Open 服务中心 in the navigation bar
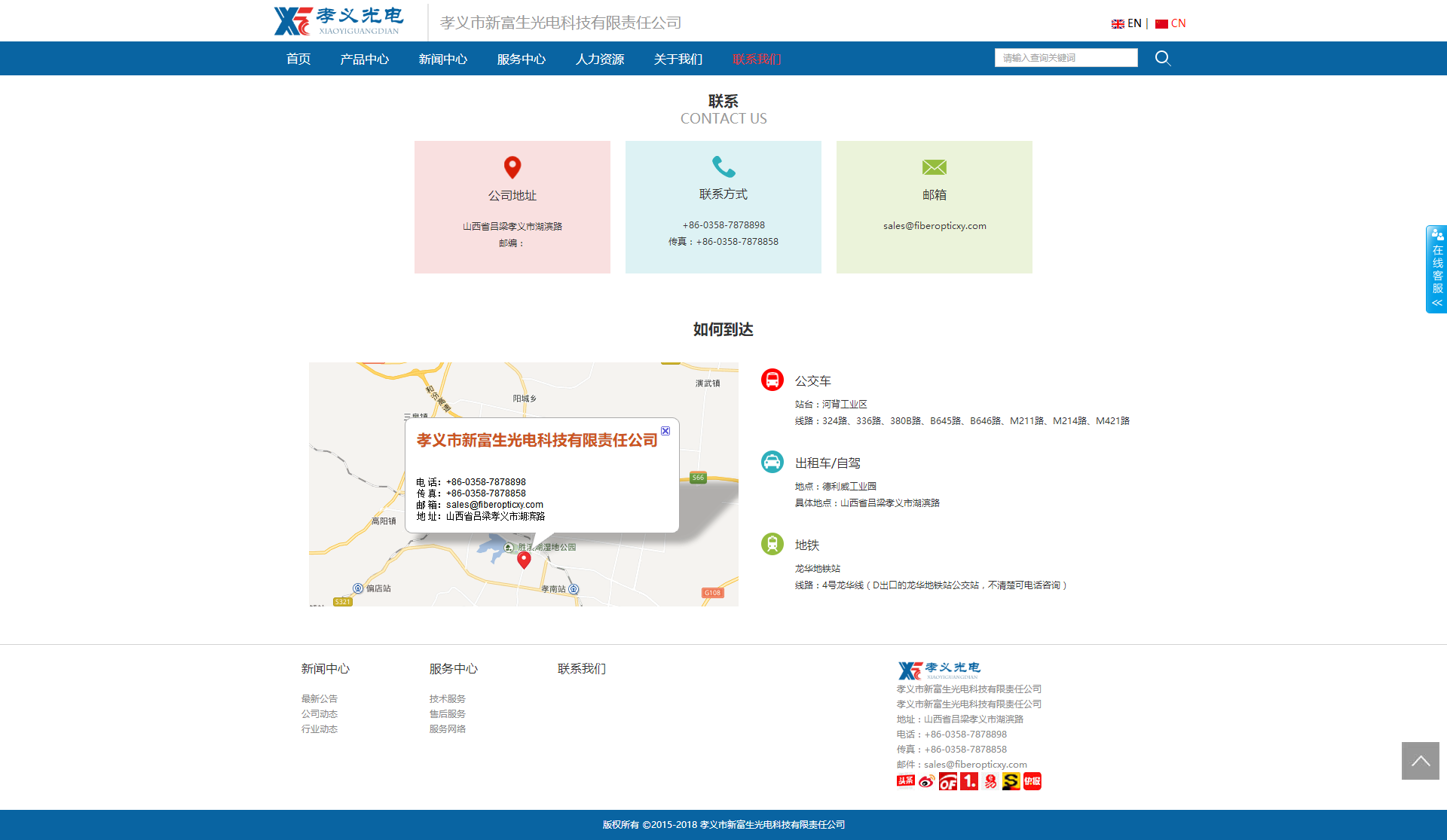Image resolution: width=1447 pixels, height=840 pixels. tap(522, 59)
